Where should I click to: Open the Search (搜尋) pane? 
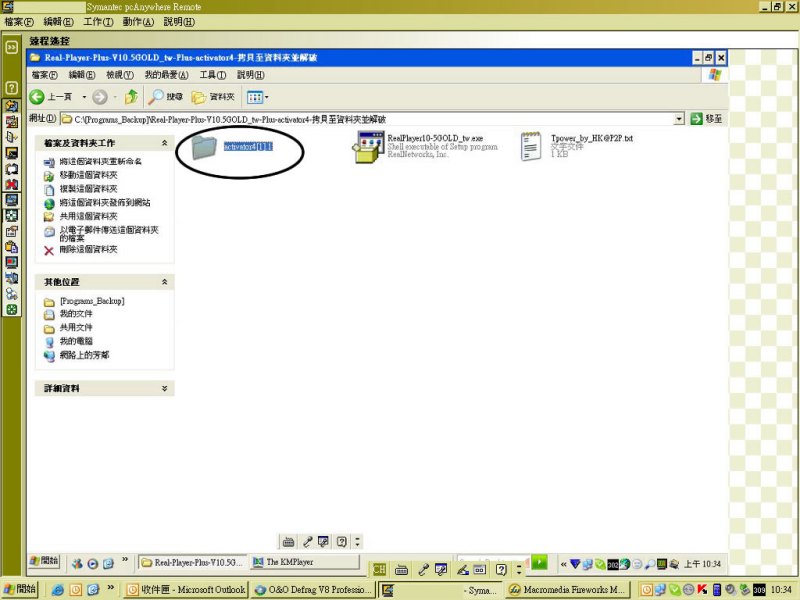pyautogui.click(x=166, y=96)
